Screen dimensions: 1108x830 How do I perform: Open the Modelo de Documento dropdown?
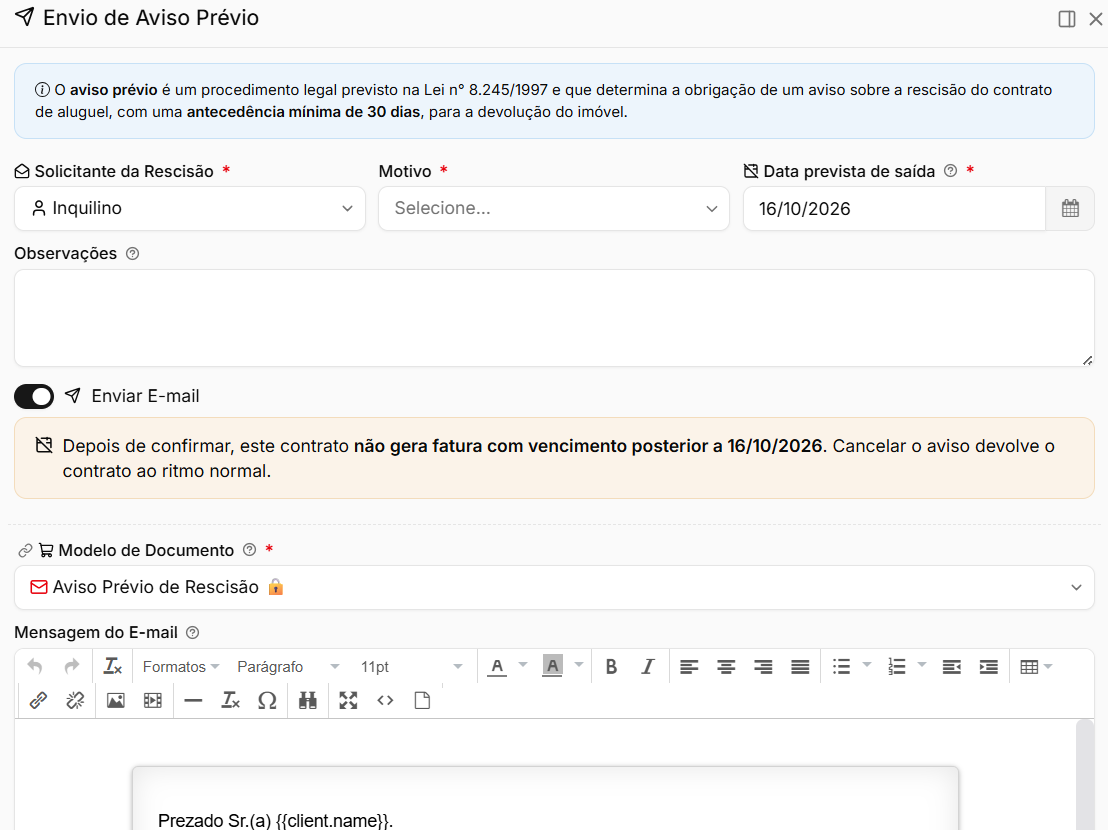point(554,587)
